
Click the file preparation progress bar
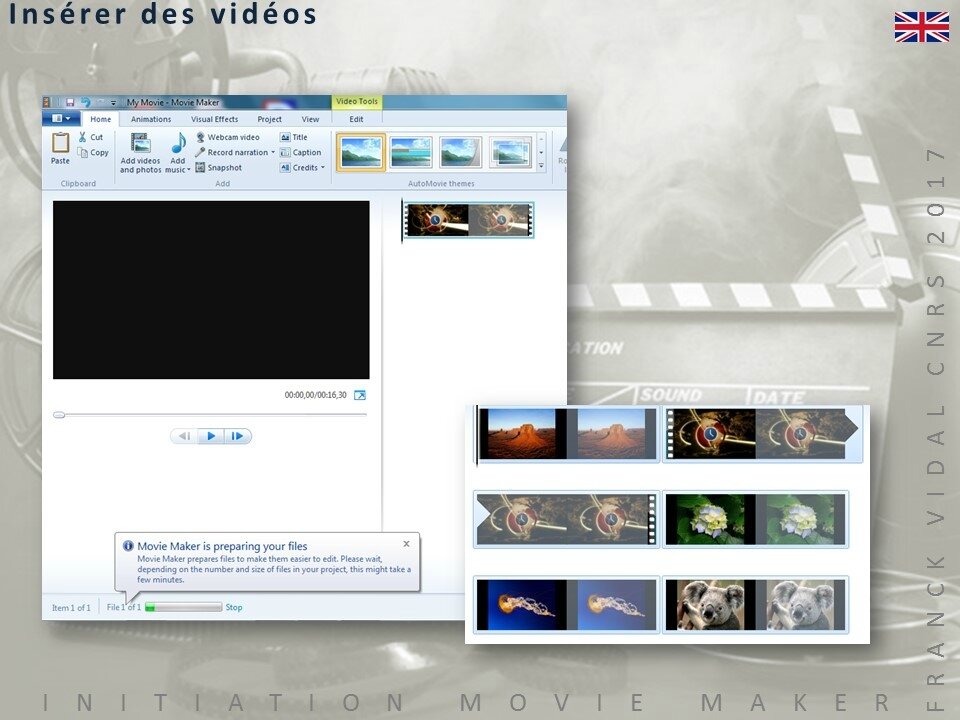pyautogui.click(x=184, y=607)
